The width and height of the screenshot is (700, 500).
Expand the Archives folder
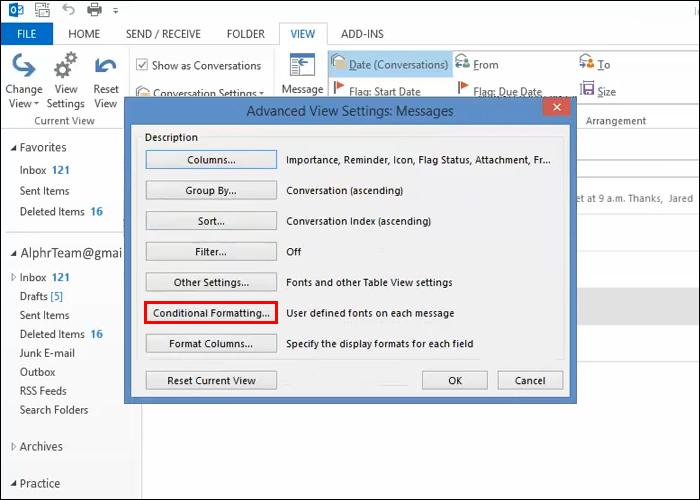click(x=13, y=446)
